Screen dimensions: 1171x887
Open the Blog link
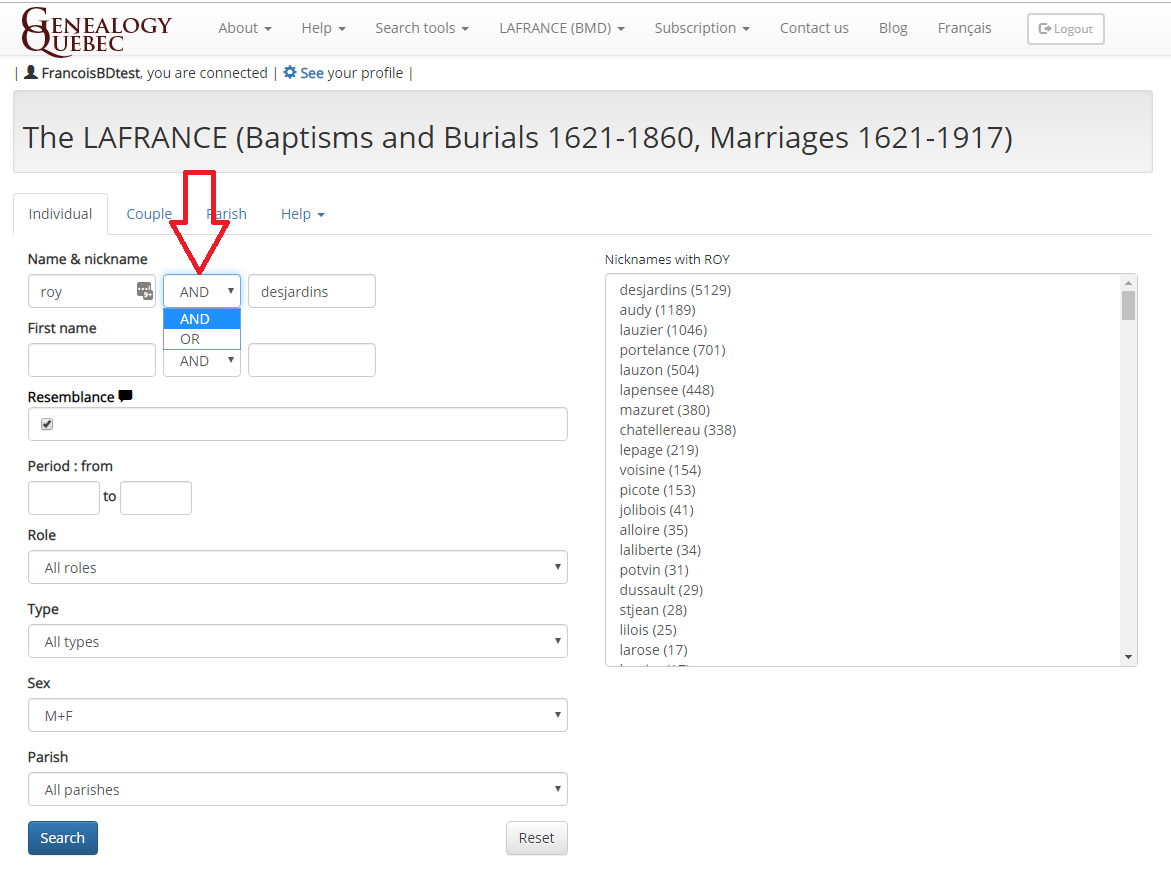tap(892, 28)
